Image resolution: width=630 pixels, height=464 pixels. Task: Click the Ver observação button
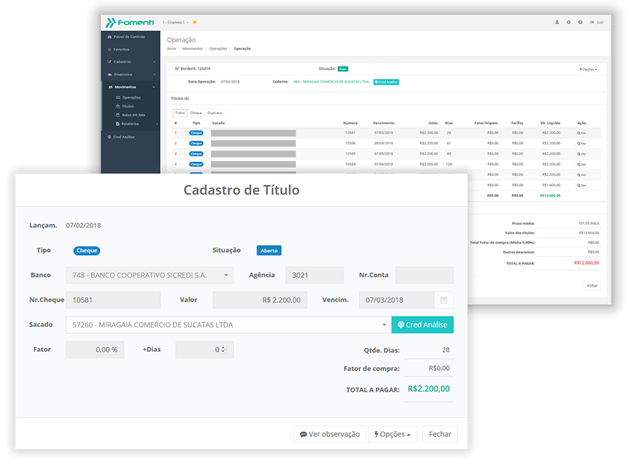click(x=329, y=434)
